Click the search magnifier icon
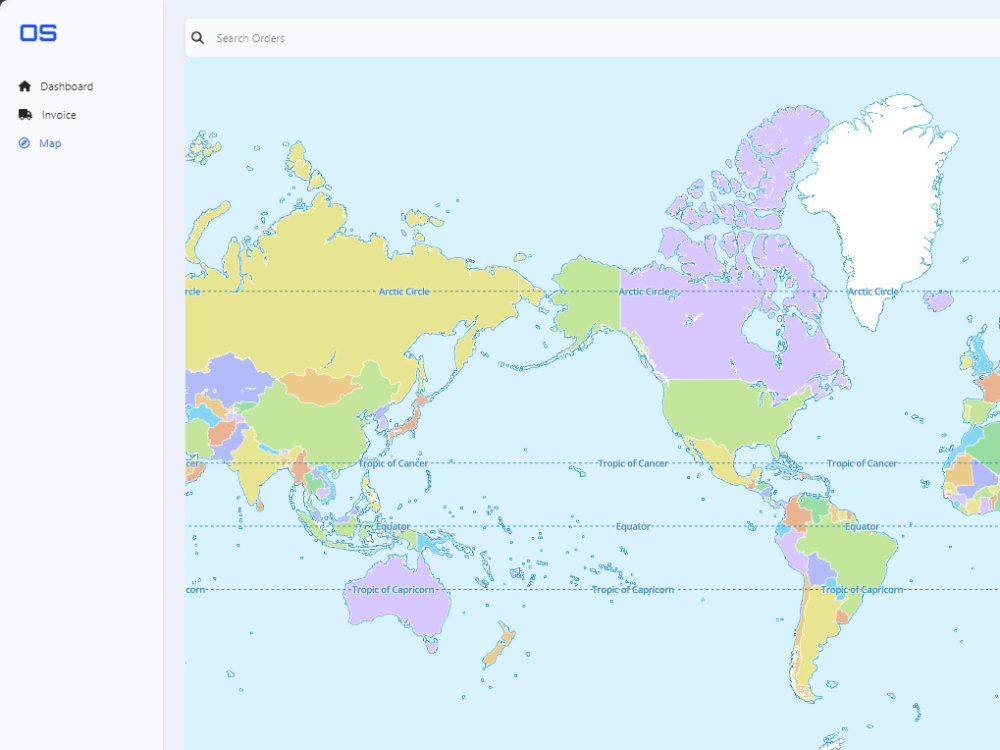Viewport: 1000px width, 750px height. 198,38
